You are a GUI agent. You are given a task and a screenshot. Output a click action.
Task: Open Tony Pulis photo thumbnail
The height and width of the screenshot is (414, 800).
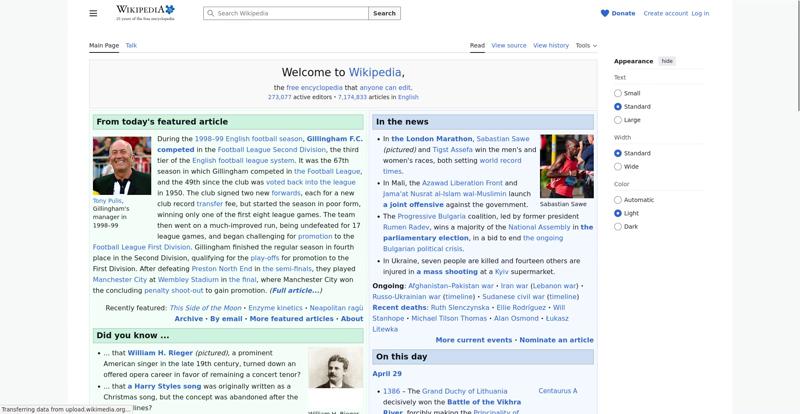click(121, 166)
